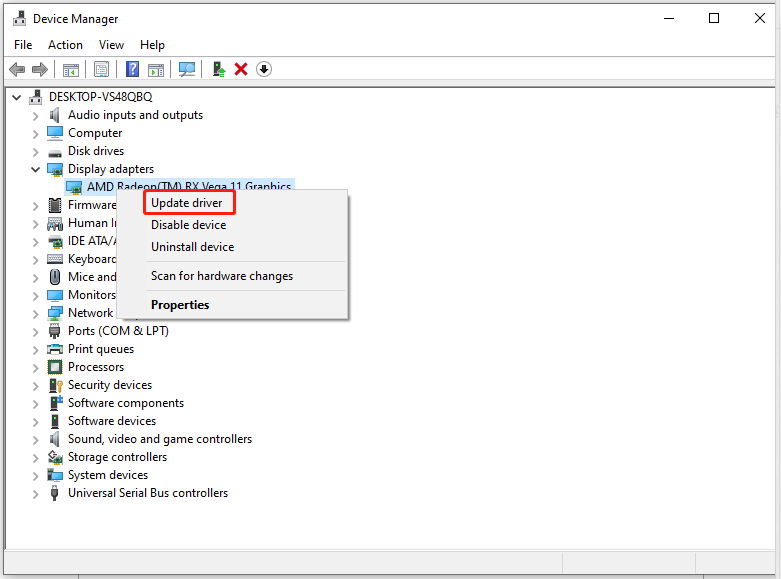Select the Universal Serial Bus controllers label

coord(148,493)
